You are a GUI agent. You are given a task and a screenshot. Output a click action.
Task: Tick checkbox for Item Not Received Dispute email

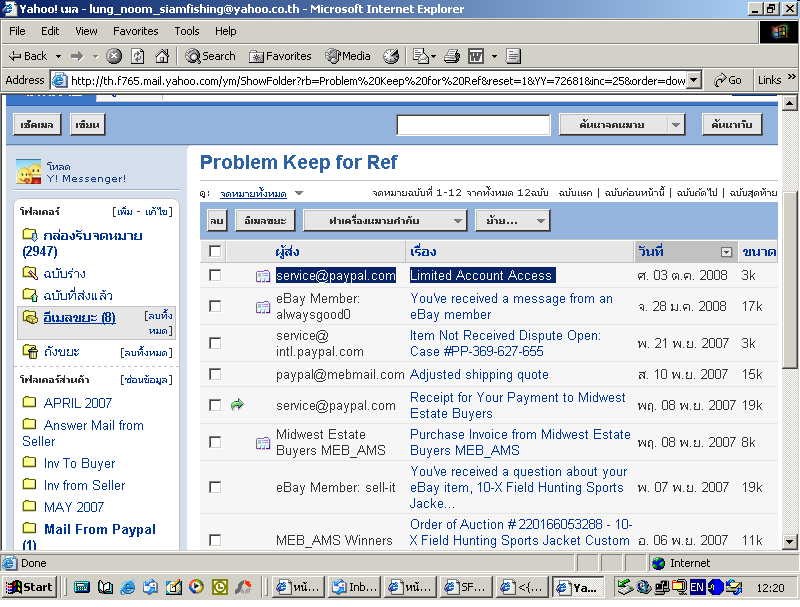pos(215,343)
